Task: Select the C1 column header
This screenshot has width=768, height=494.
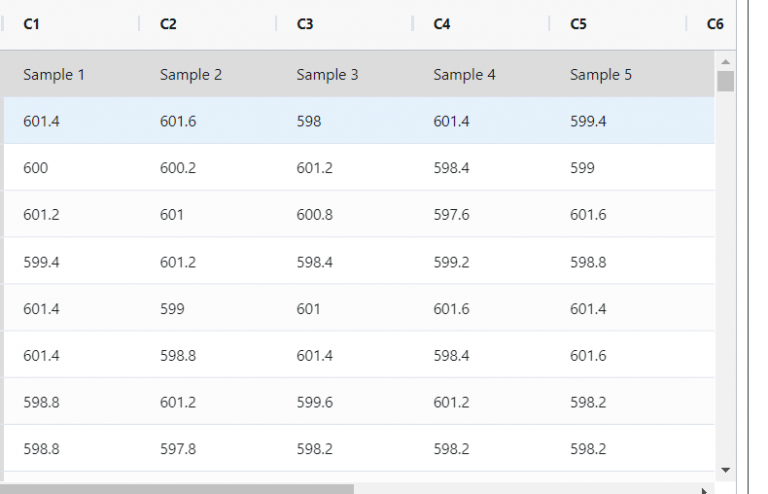Action: 32,24
